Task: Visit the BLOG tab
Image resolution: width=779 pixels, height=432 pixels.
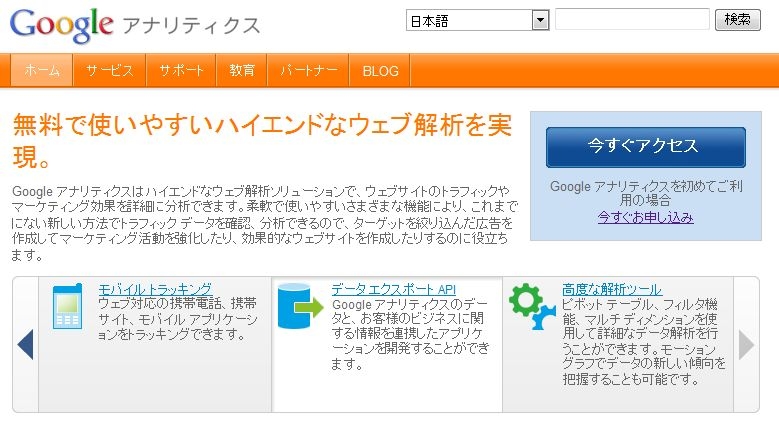Action: [x=380, y=71]
